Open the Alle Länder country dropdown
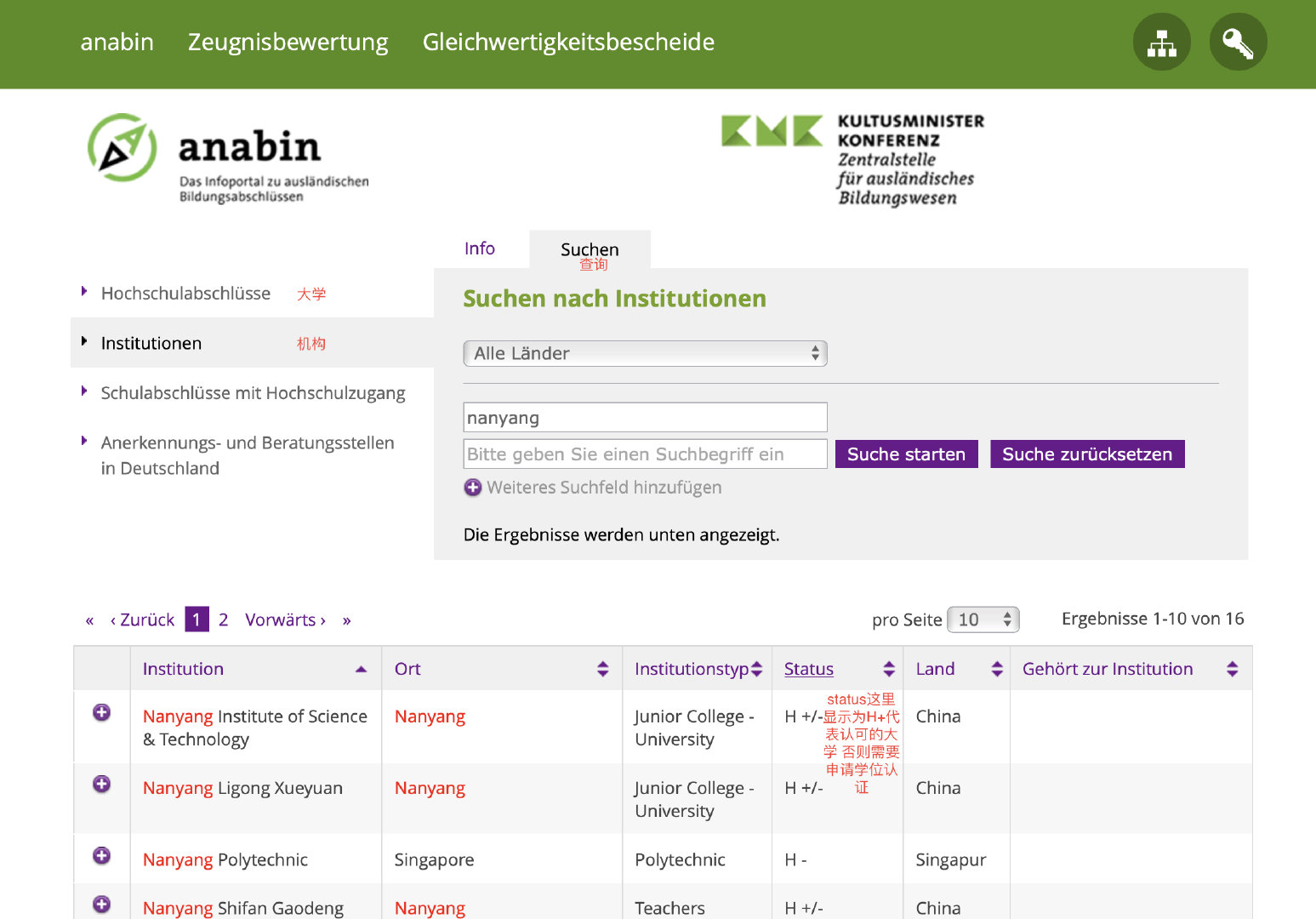Screen dimensions: 1316x919 click(x=645, y=353)
